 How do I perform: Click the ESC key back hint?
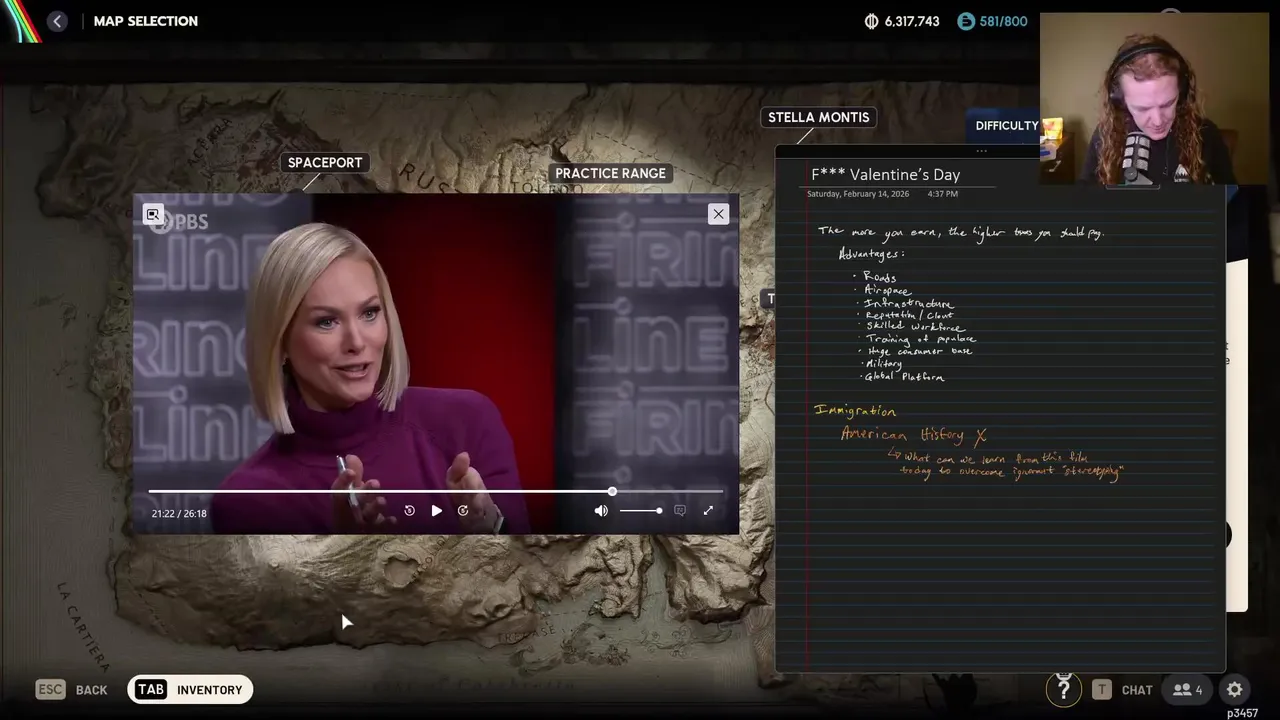51,689
